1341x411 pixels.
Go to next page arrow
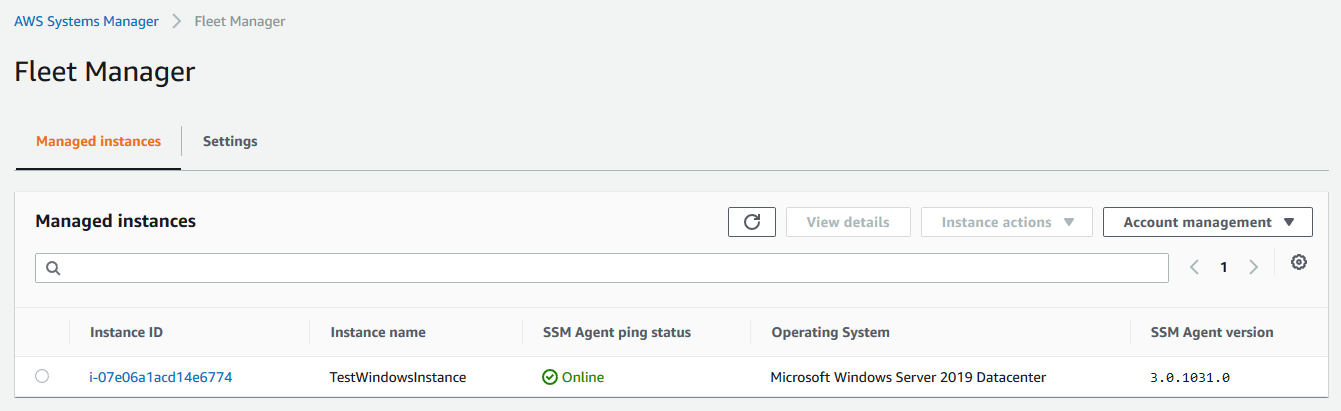tap(1253, 267)
